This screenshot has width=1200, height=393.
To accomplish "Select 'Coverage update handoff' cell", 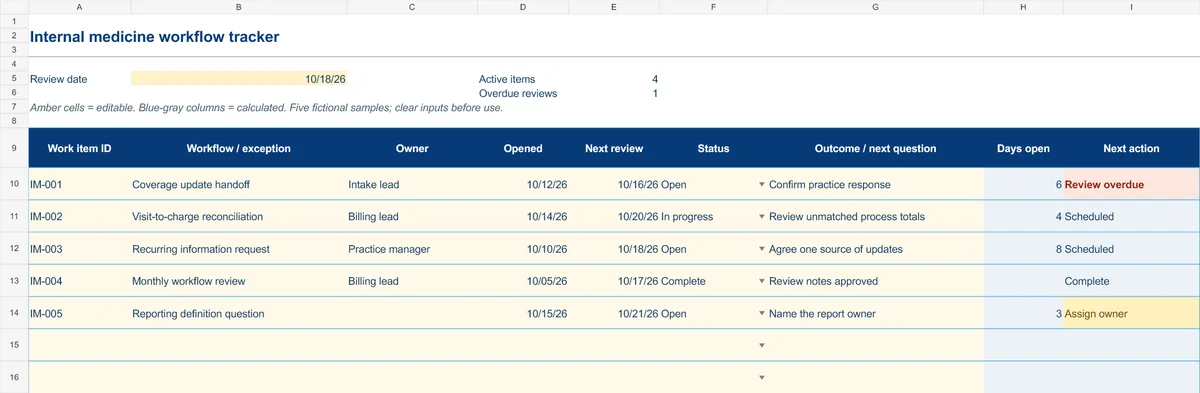I will click(238, 185).
